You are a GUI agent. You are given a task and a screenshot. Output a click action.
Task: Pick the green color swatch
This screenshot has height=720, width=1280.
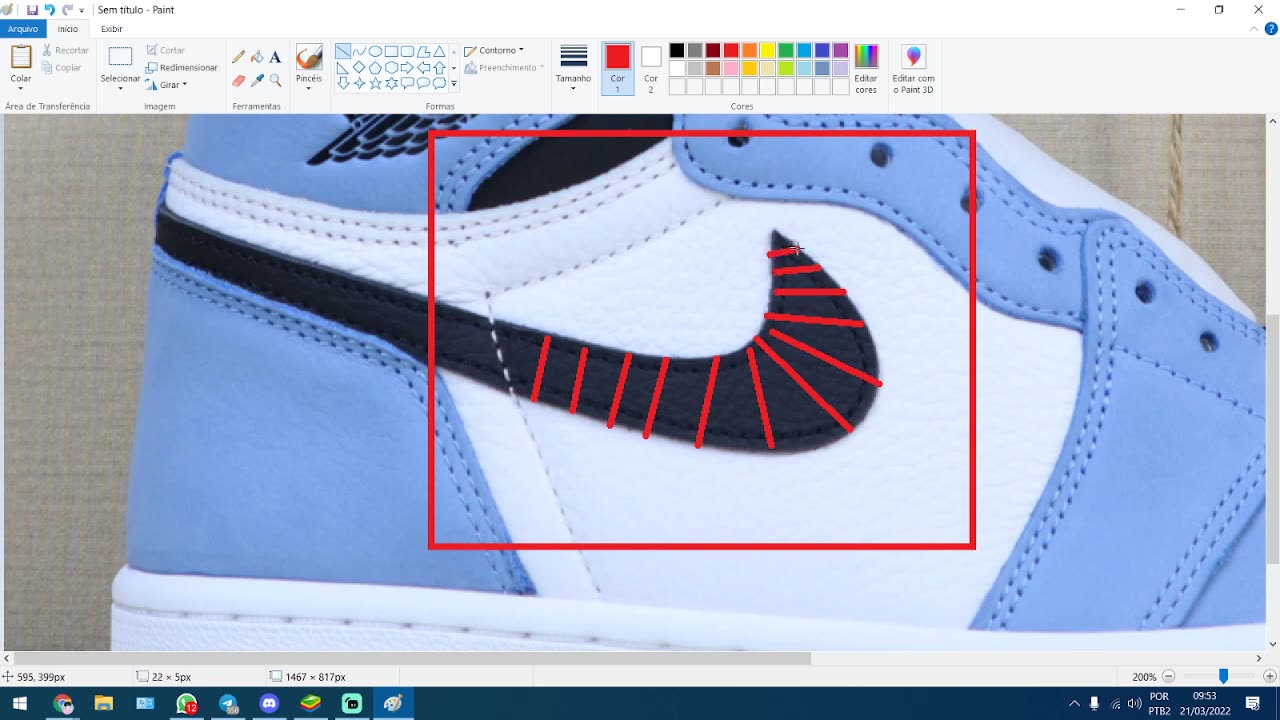(785, 50)
